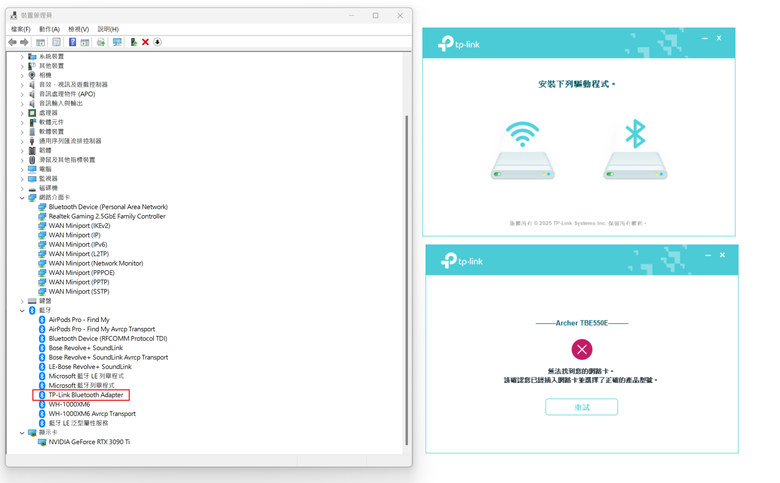Select WAN Miniport (IKEv2) entry

[x=79, y=226]
